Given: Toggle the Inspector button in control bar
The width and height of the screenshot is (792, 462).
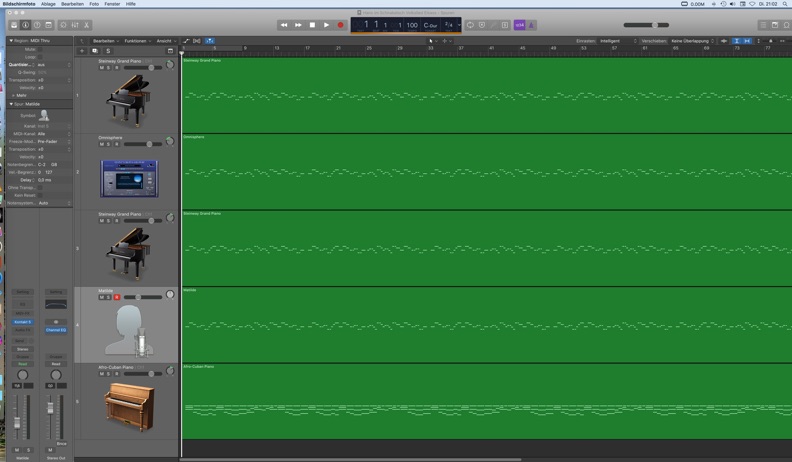Looking at the screenshot, I should pos(25,25).
